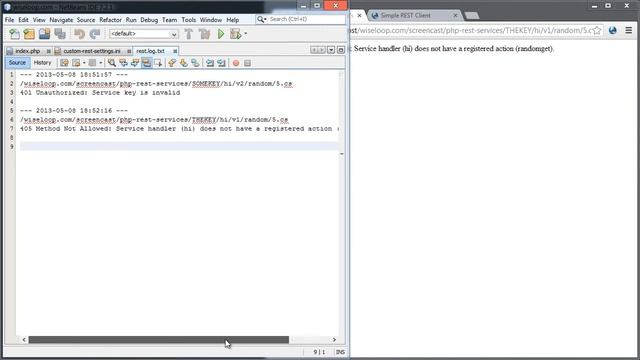Screen dimensions: 640x360
Task: Click Shift Line Left icon
Action: tap(210, 63)
